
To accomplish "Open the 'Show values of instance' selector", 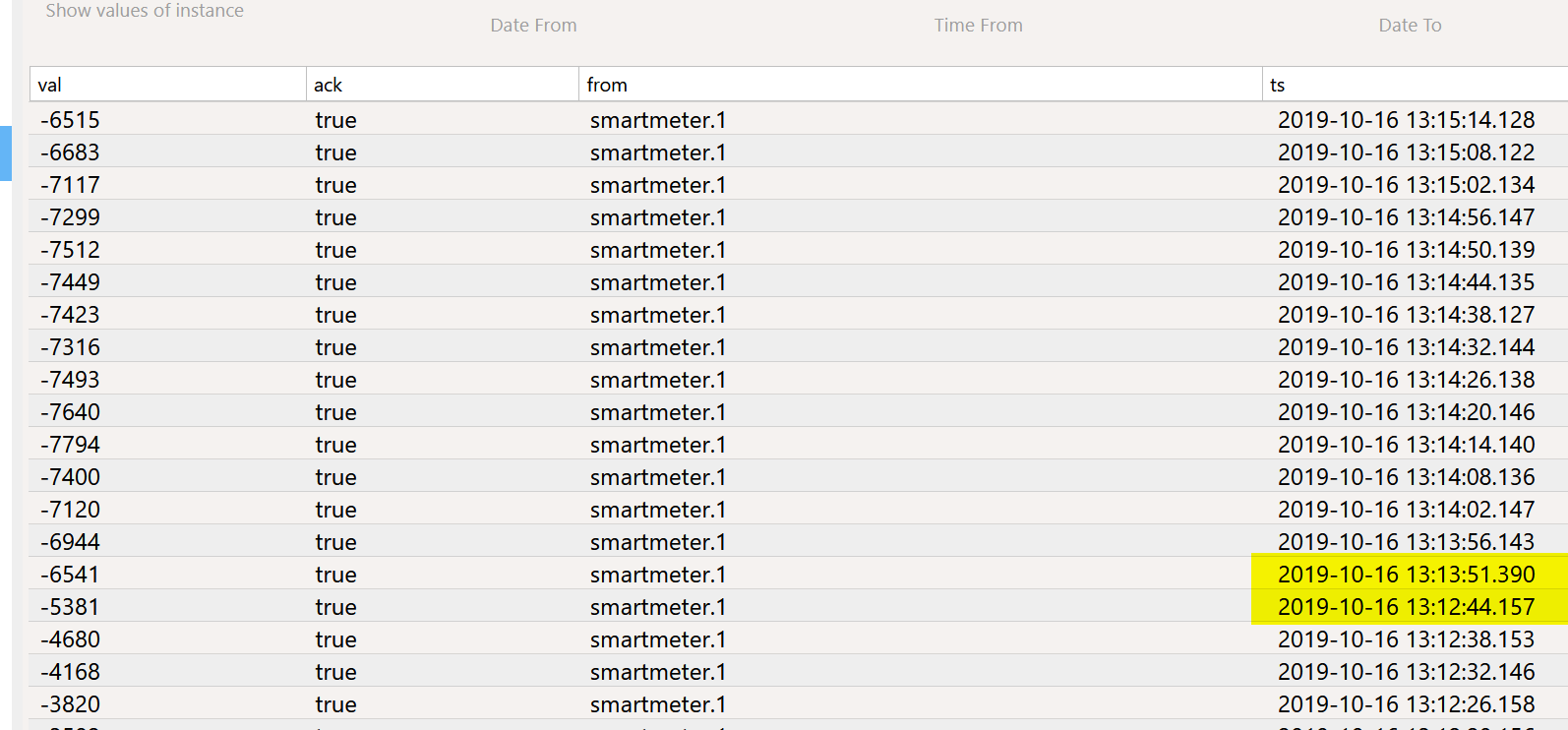I will 145,11.
